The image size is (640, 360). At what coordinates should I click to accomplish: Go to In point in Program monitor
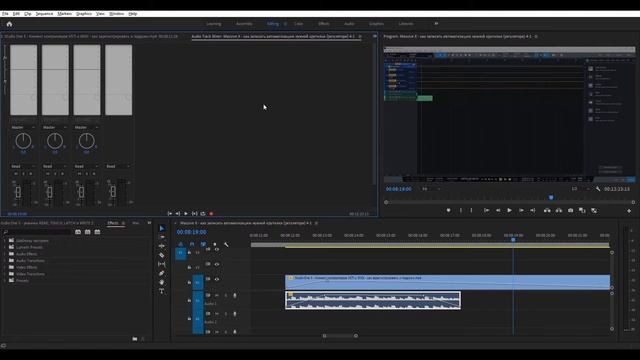(x=487, y=210)
